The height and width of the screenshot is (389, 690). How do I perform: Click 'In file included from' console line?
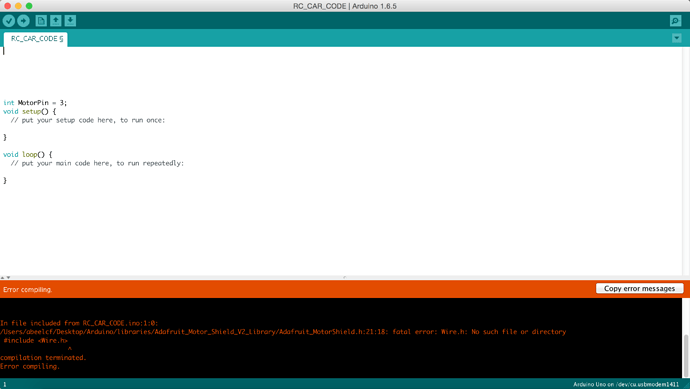click(x=79, y=323)
